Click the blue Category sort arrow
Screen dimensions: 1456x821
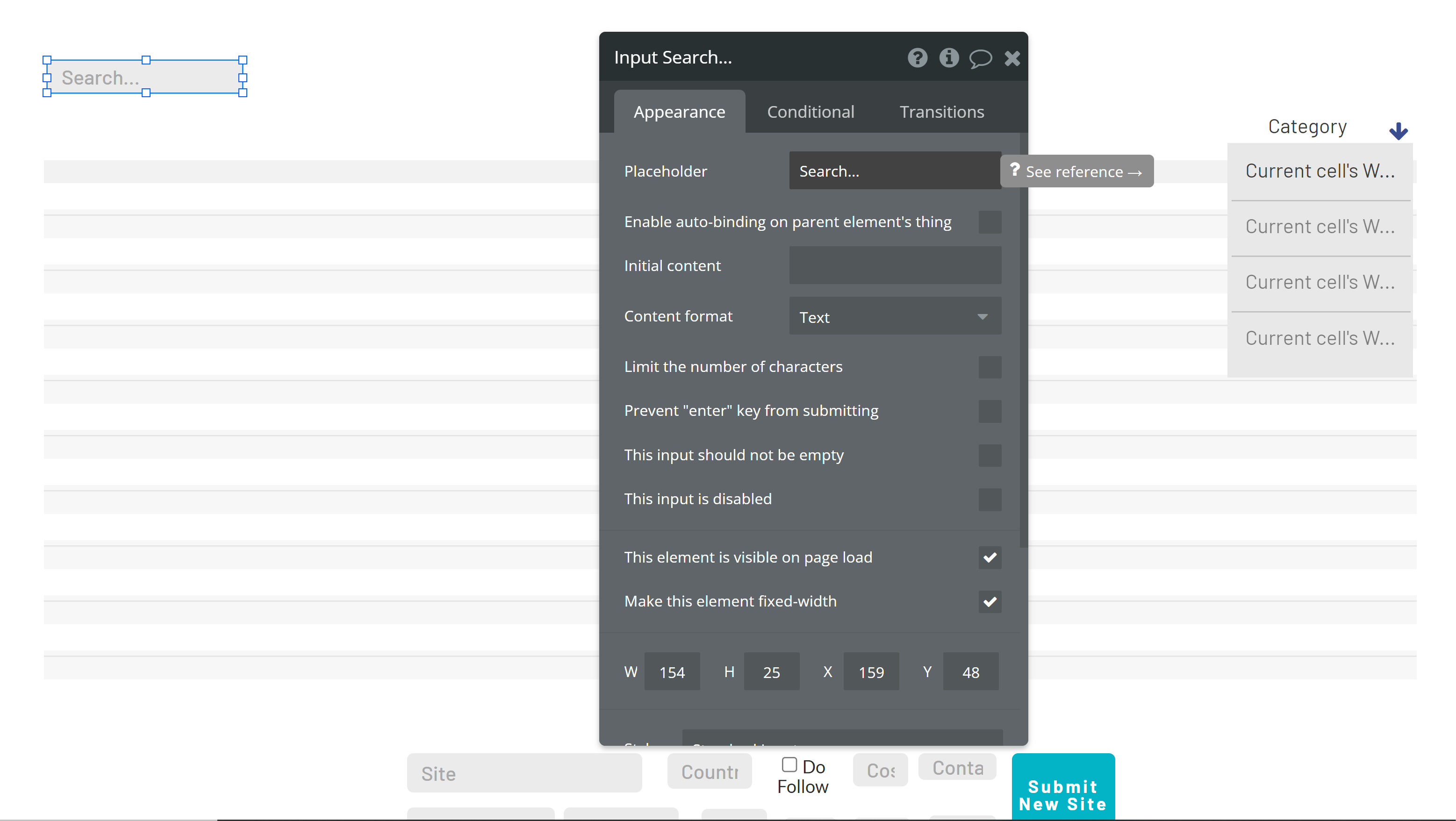click(x=1399, y=131)
